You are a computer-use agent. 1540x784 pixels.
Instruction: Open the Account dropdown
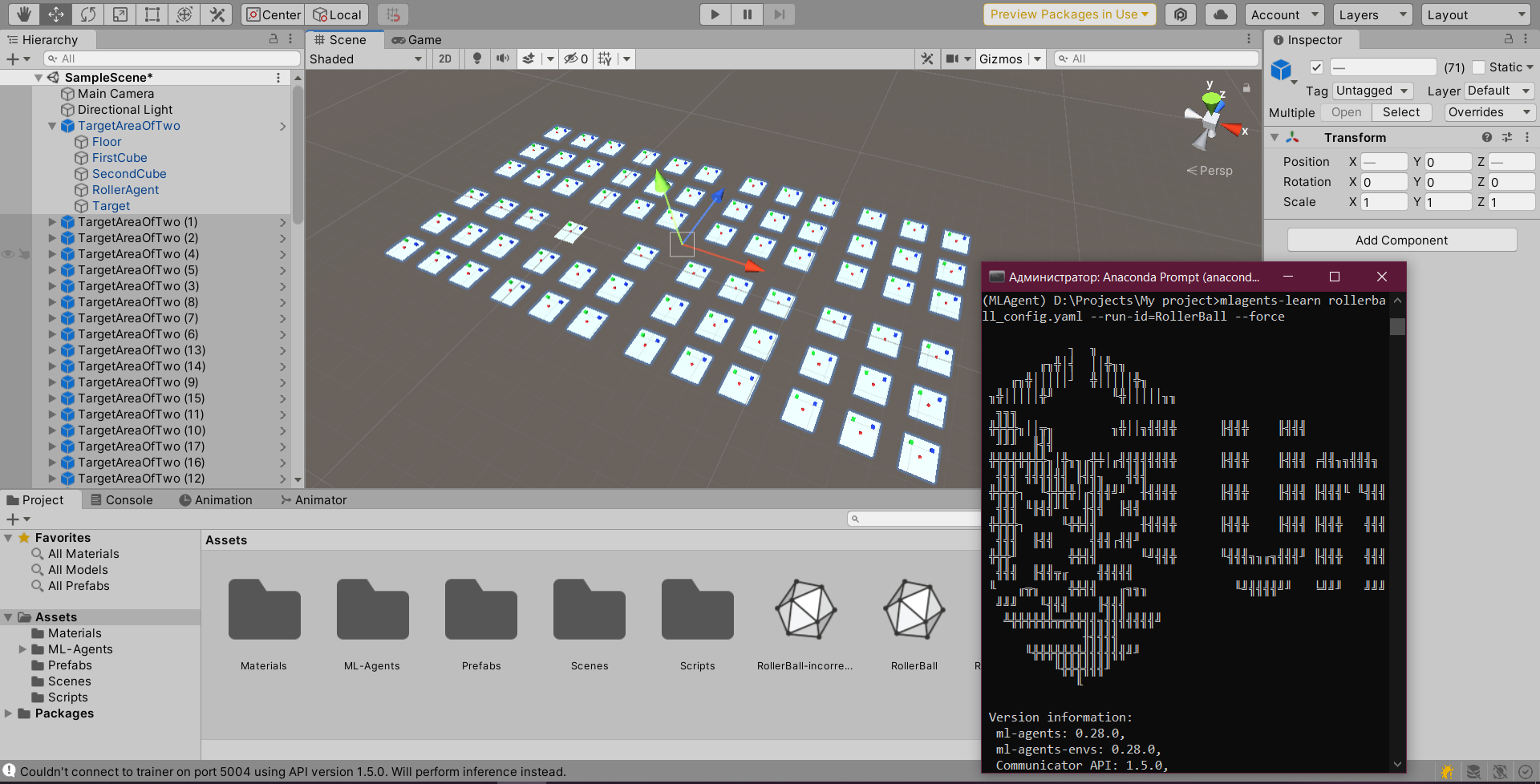1284,14
